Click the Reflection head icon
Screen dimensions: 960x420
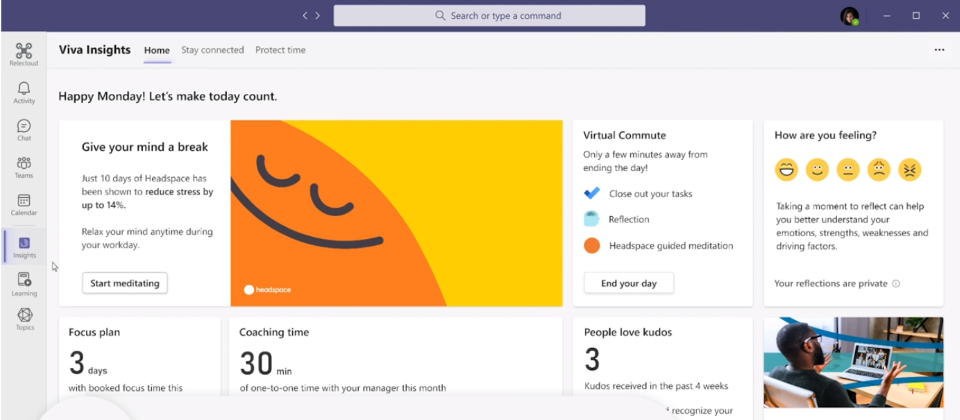(591, 219)
